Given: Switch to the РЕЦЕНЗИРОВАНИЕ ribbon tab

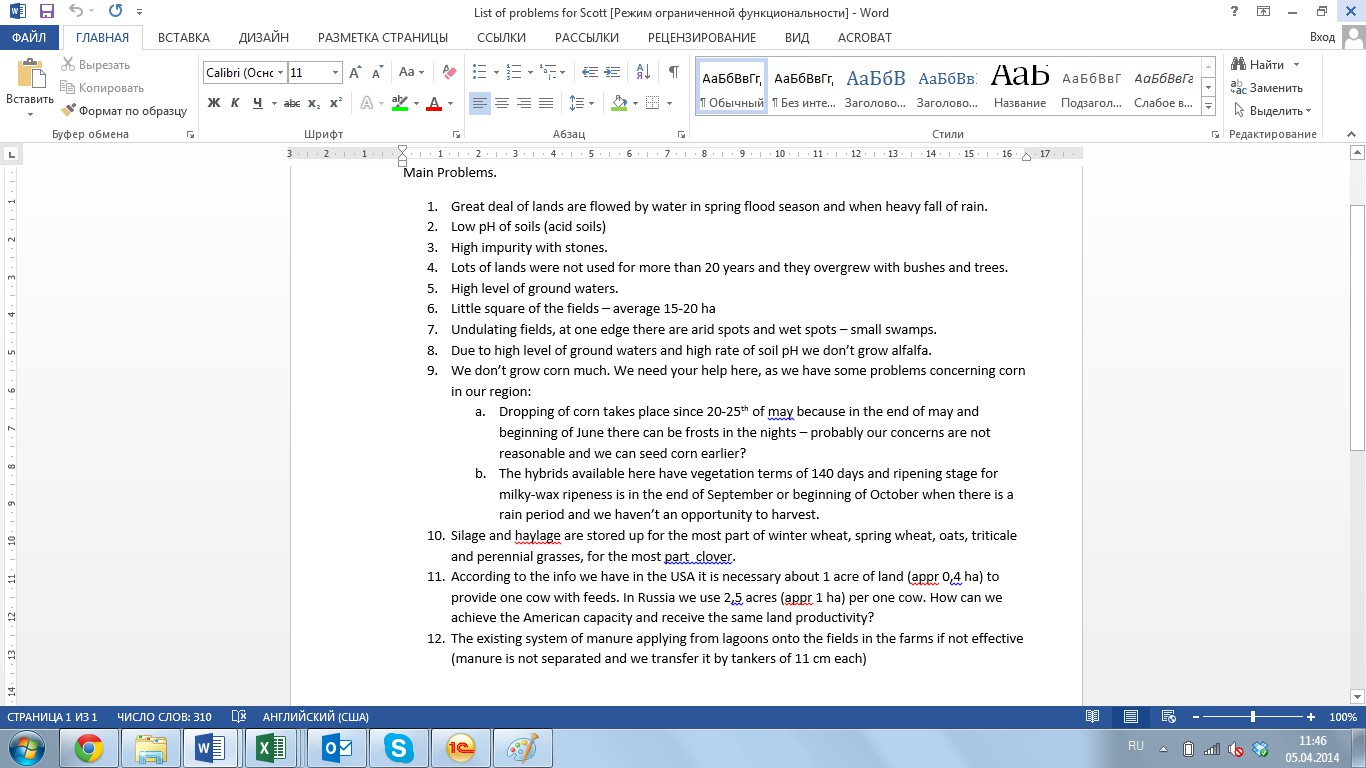Looking at the screenshot, I should (702, 38).
